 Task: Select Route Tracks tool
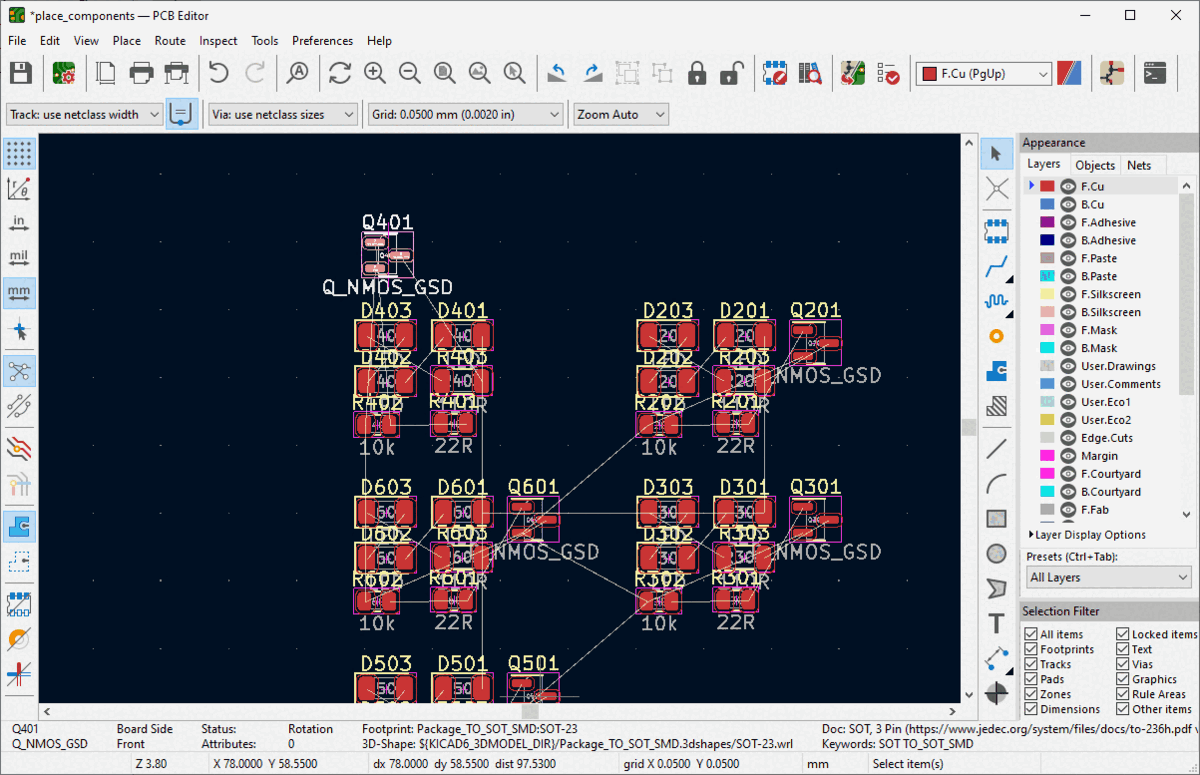coord(996,267)
